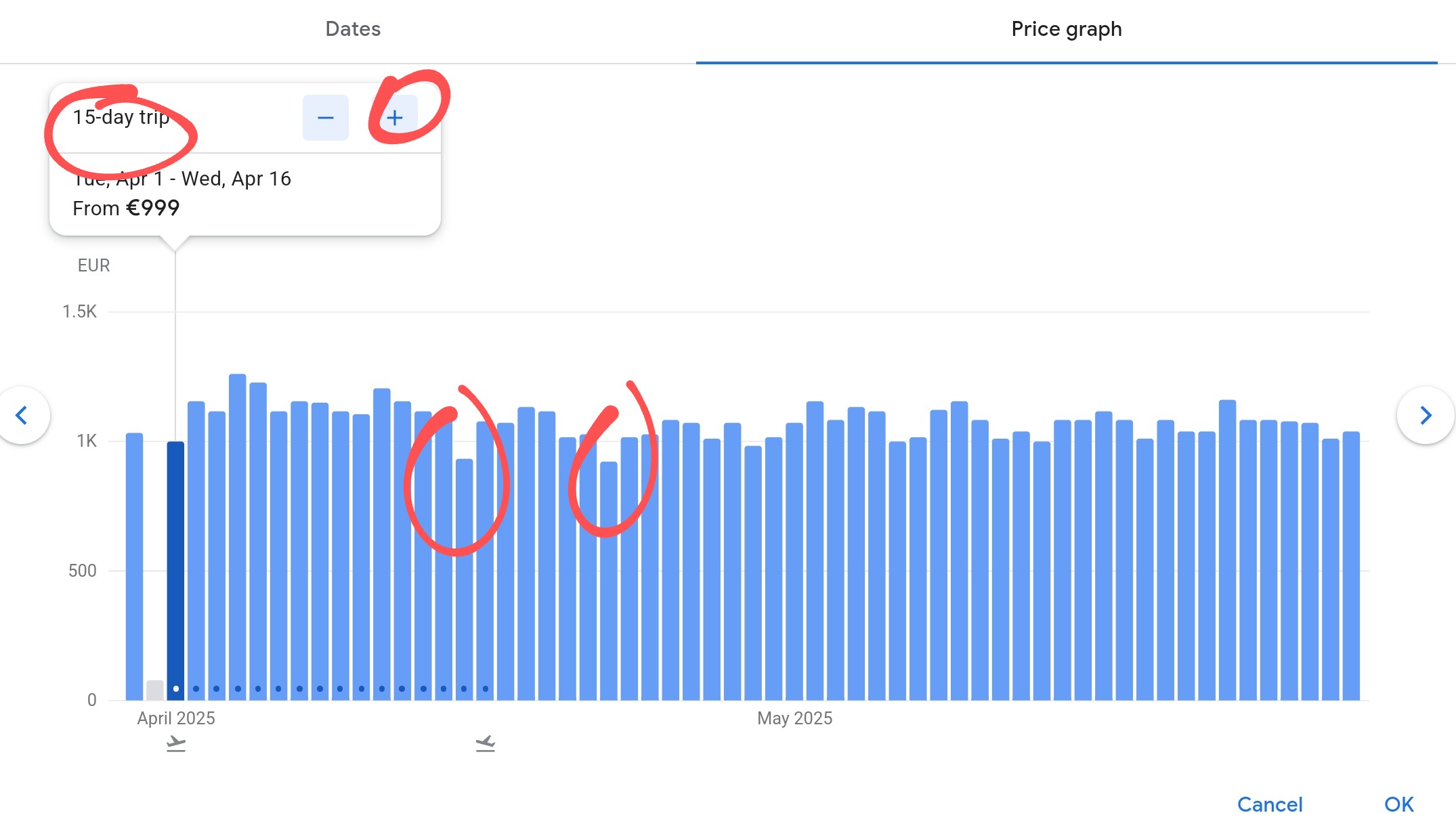The image size is (1456, 836).
Task: Confirm with the OK button
Action: 1398,804
